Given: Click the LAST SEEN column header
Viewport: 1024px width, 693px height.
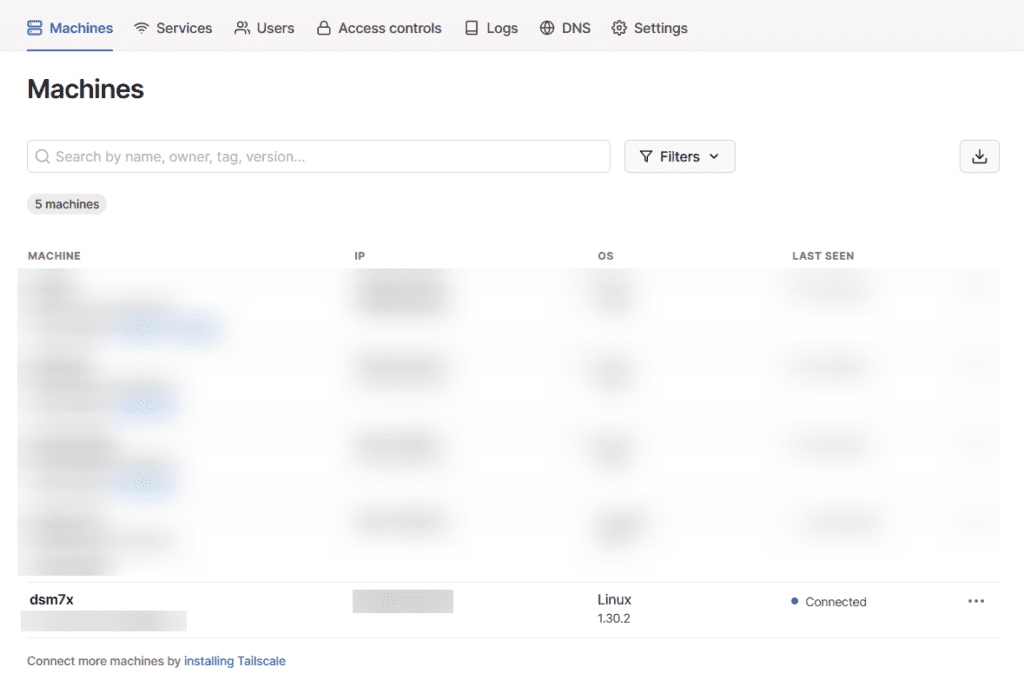Looking at the screenshot, I should pos(823,256).
